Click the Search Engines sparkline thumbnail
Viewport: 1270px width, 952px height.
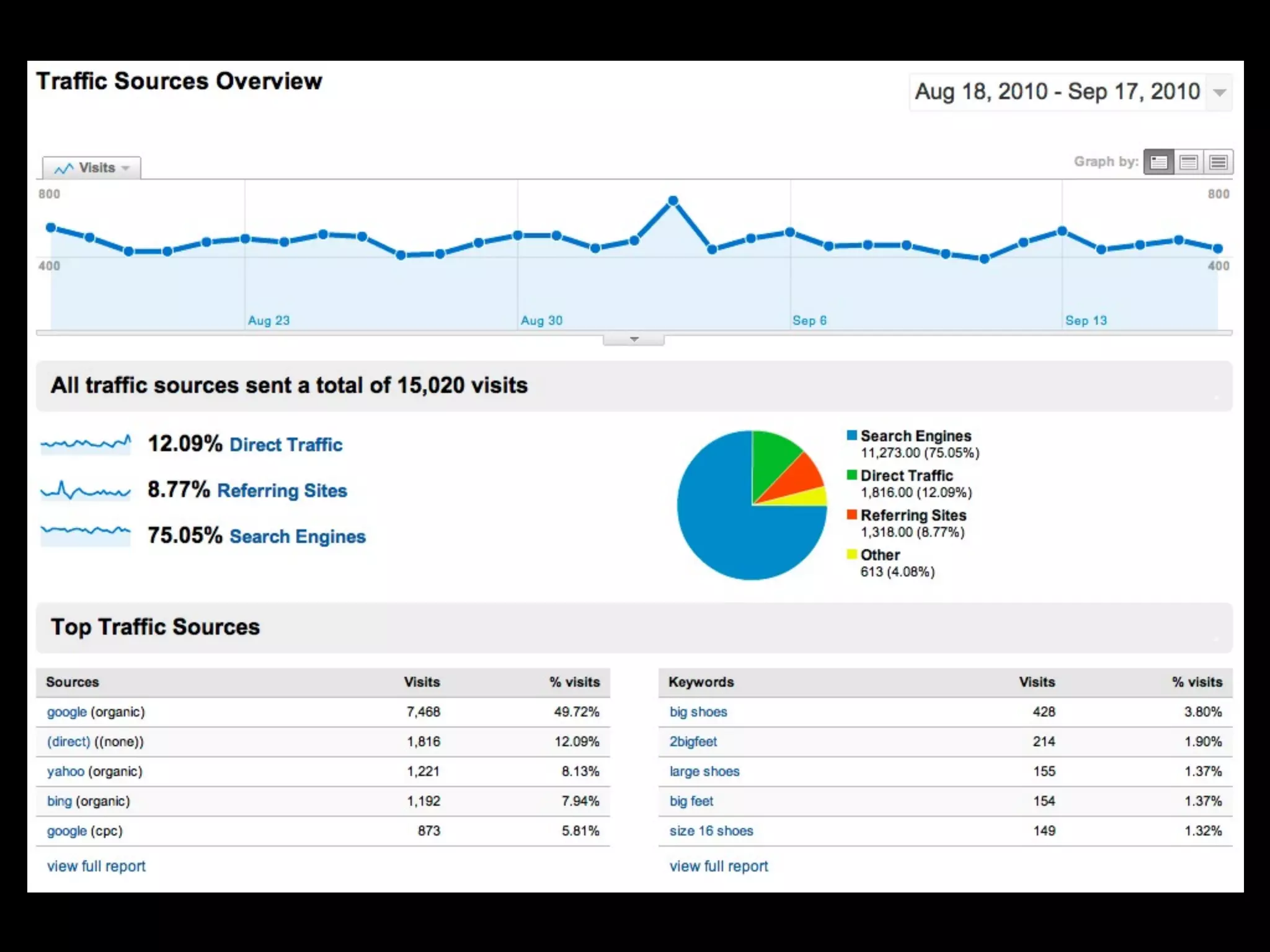pos(86,535)
